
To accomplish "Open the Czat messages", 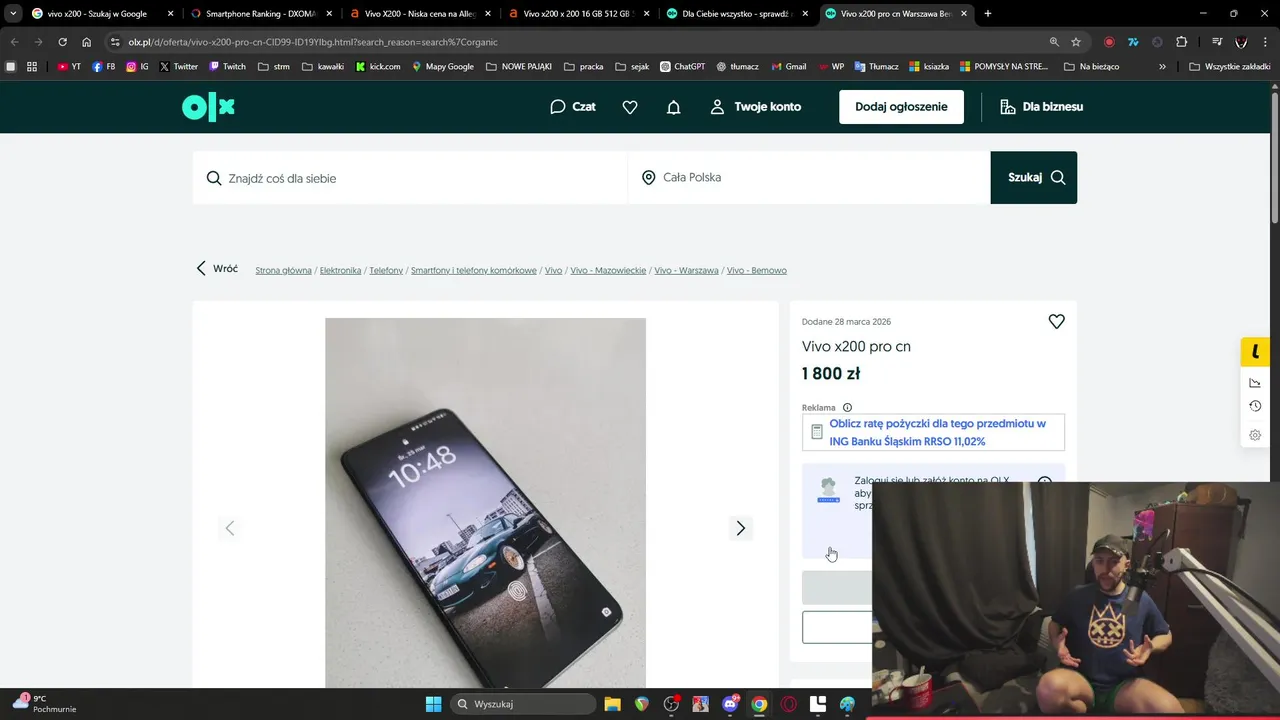I will [573, 107].
